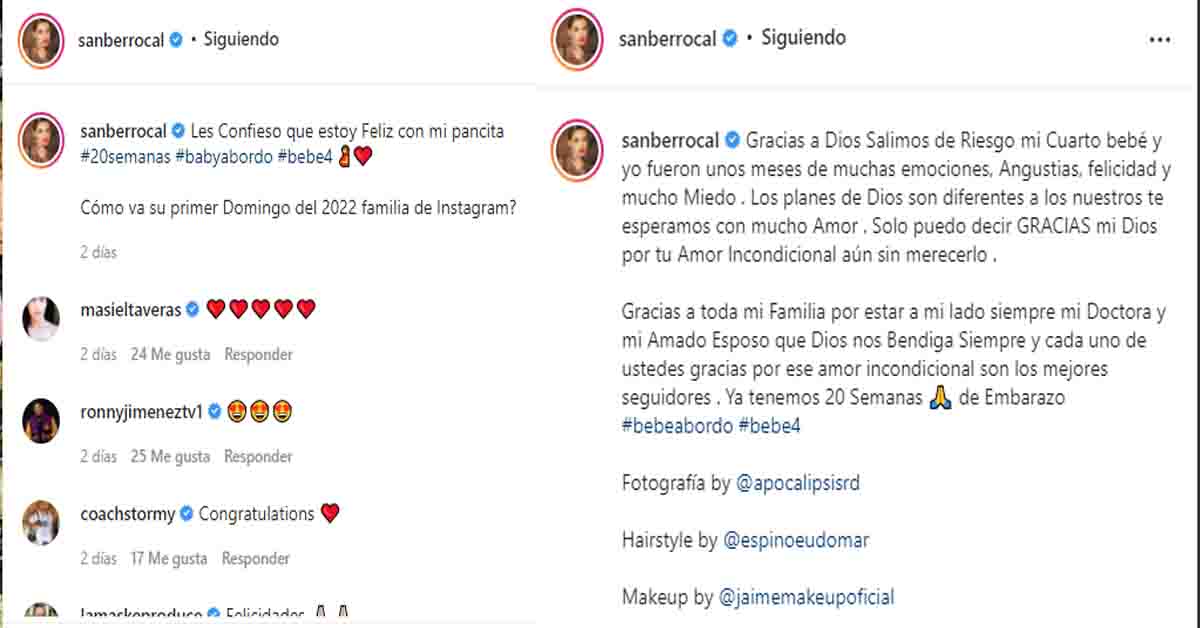Visit the @jaimemakeupoficial profile
1200x628 pixels.
point(806,597)
